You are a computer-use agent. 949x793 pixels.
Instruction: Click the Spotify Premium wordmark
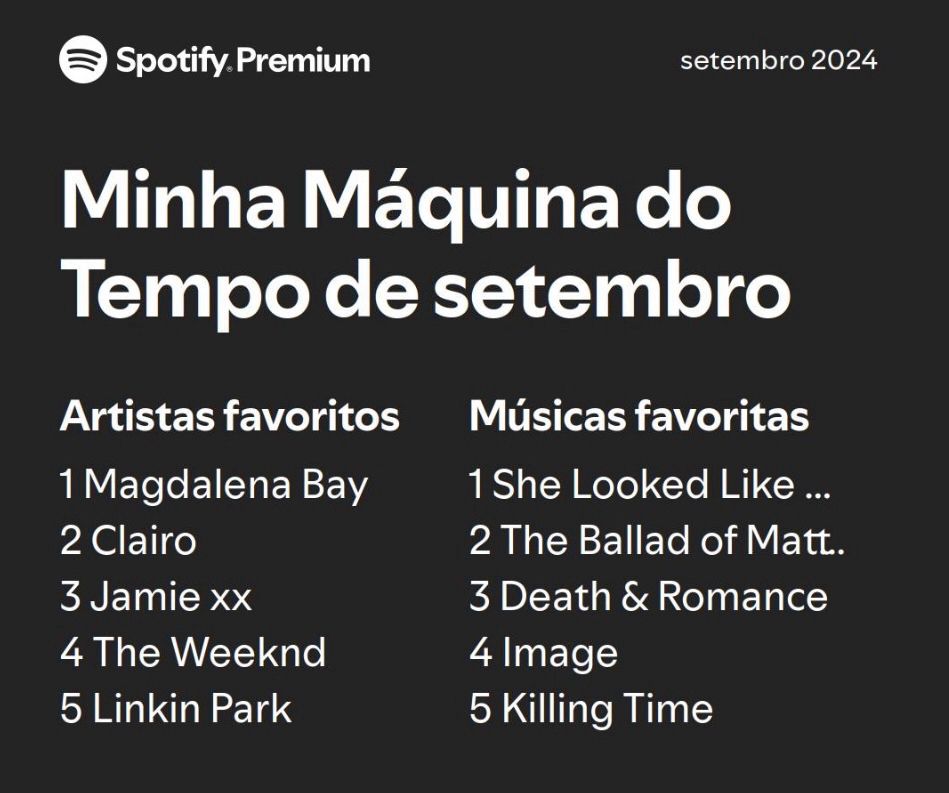click(x=243, y=61)
